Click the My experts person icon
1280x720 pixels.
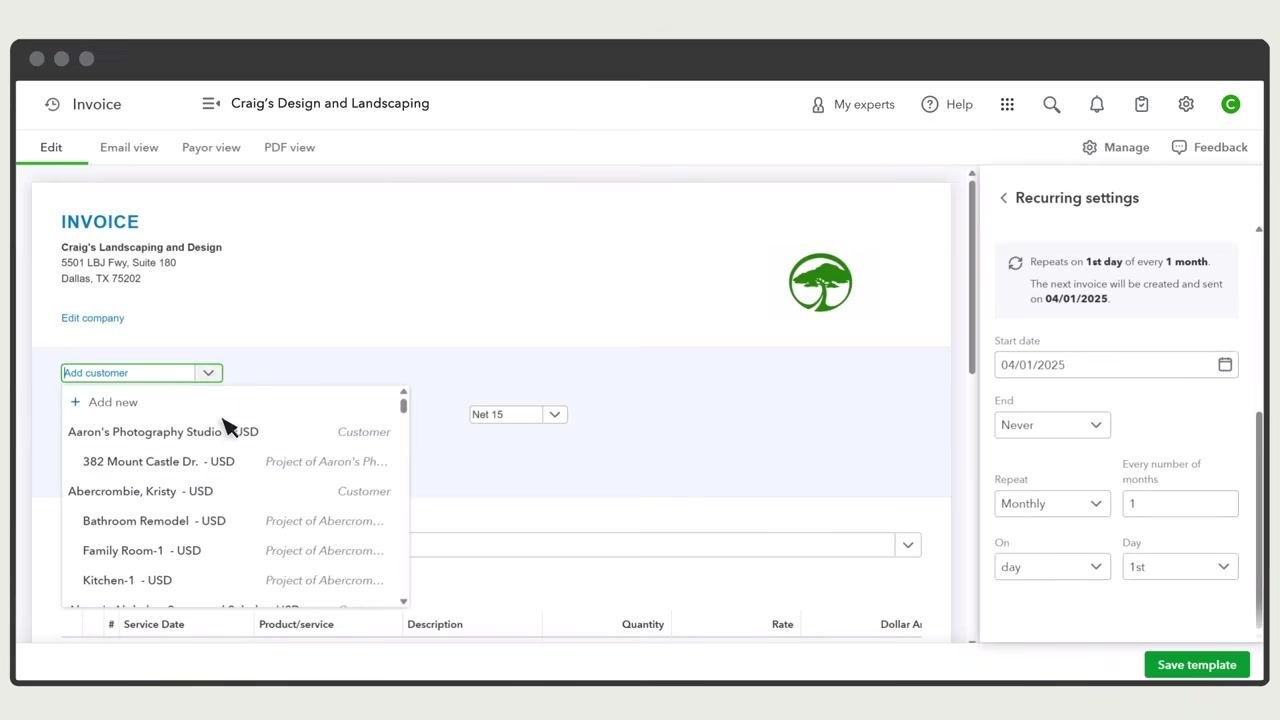pyautogui.click(x=818, y=104)
